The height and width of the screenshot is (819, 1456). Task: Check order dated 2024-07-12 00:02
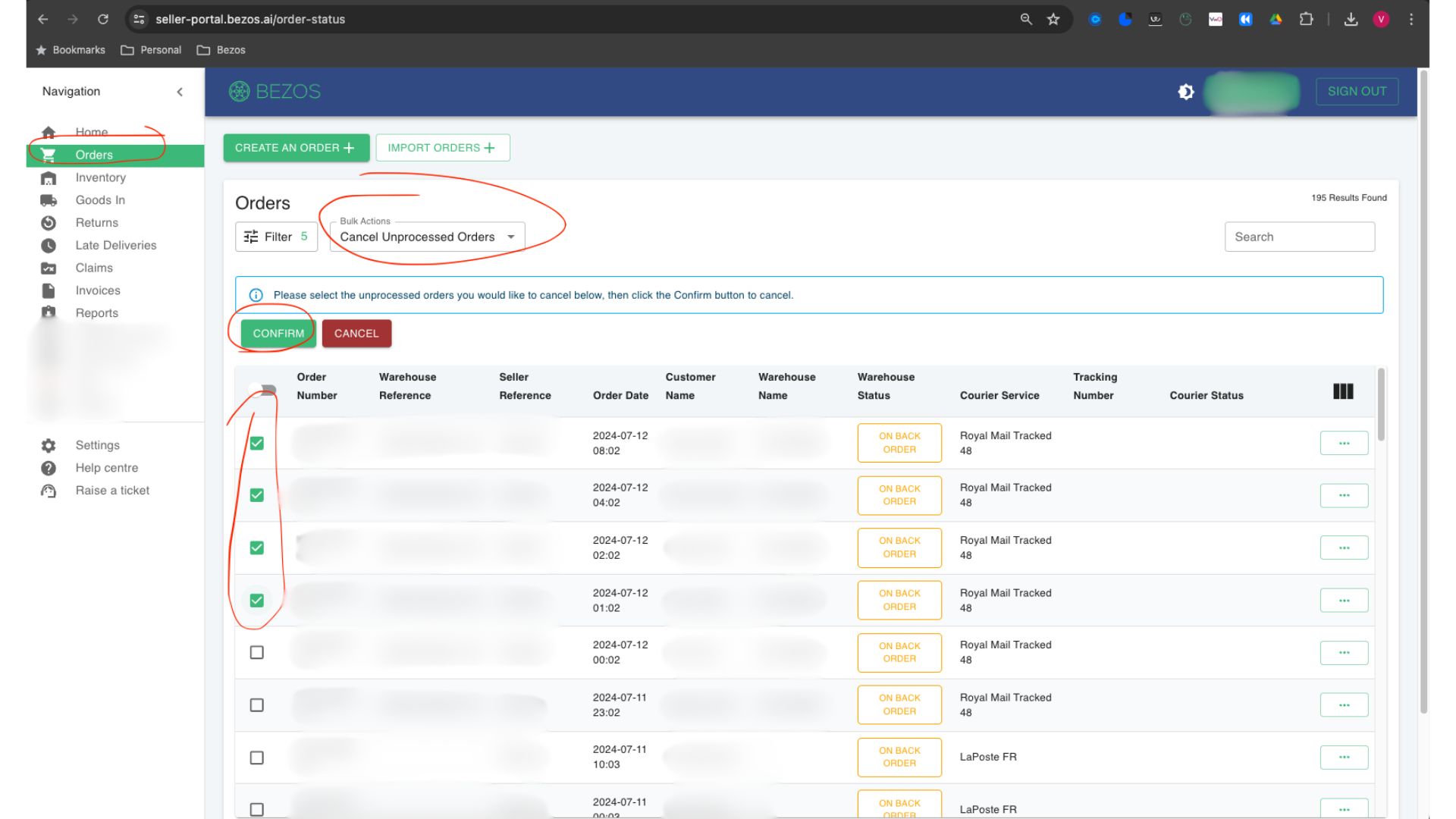coord(257,652)
